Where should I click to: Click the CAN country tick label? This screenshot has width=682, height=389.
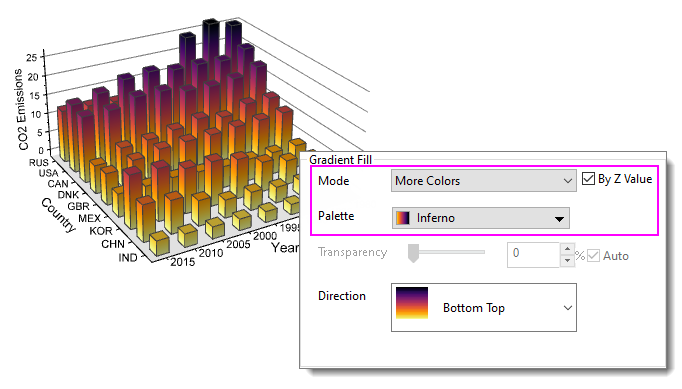(x=58, y=184)
